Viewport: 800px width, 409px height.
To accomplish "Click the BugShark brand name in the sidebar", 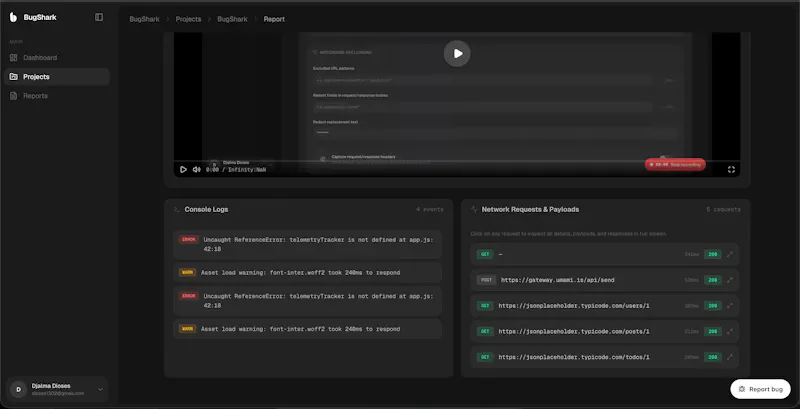I will tap(40, 17).
